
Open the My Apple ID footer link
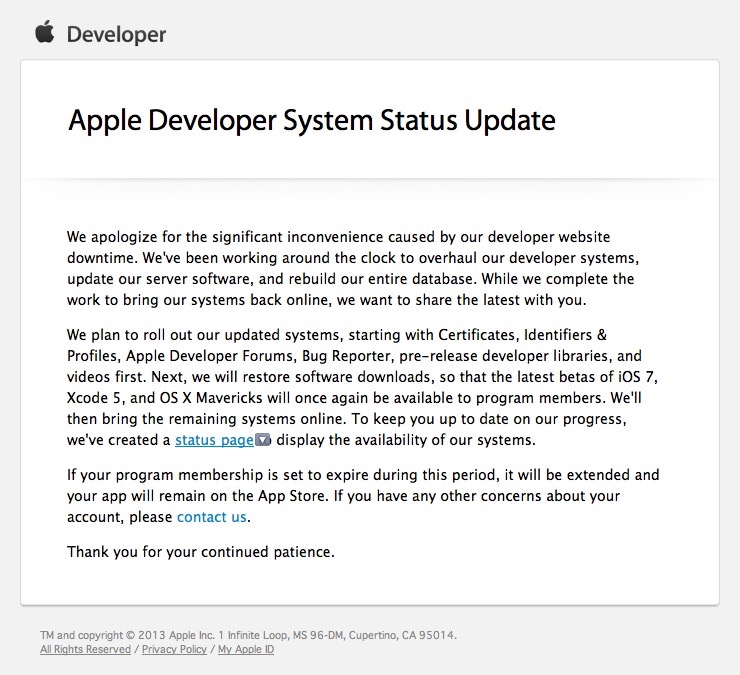246,650
